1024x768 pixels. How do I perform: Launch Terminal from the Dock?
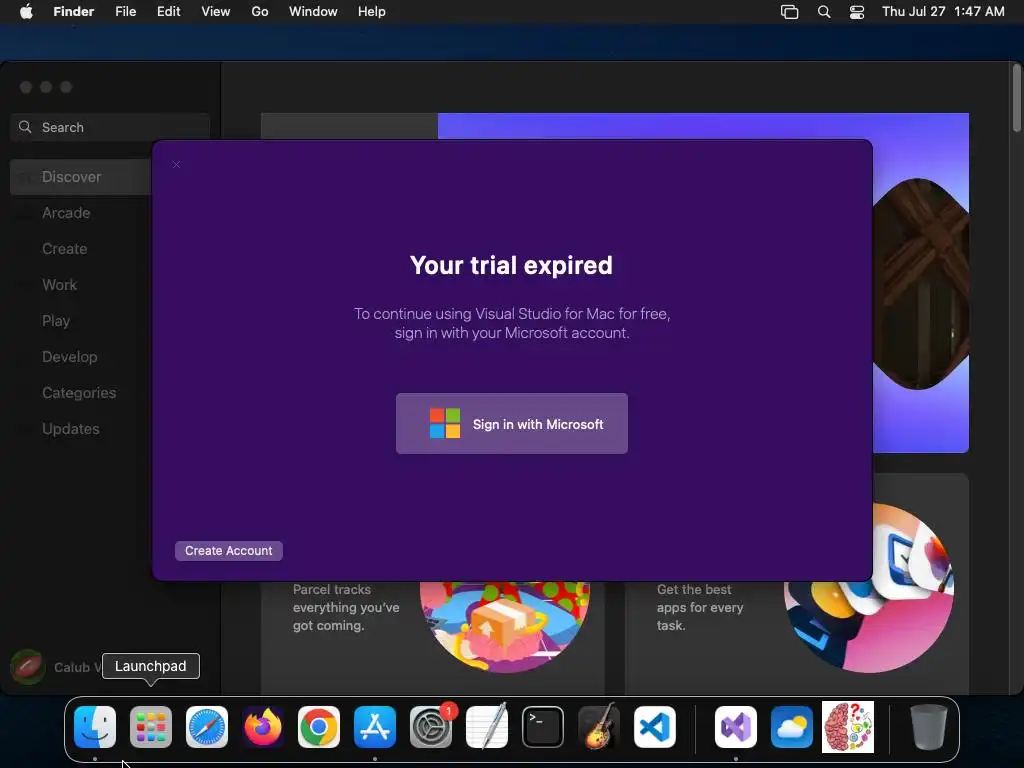click(543, 727)
